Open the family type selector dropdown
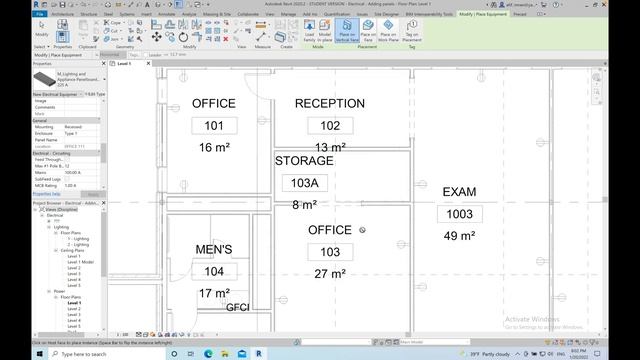The image size is (640, 360). [104, 80]
